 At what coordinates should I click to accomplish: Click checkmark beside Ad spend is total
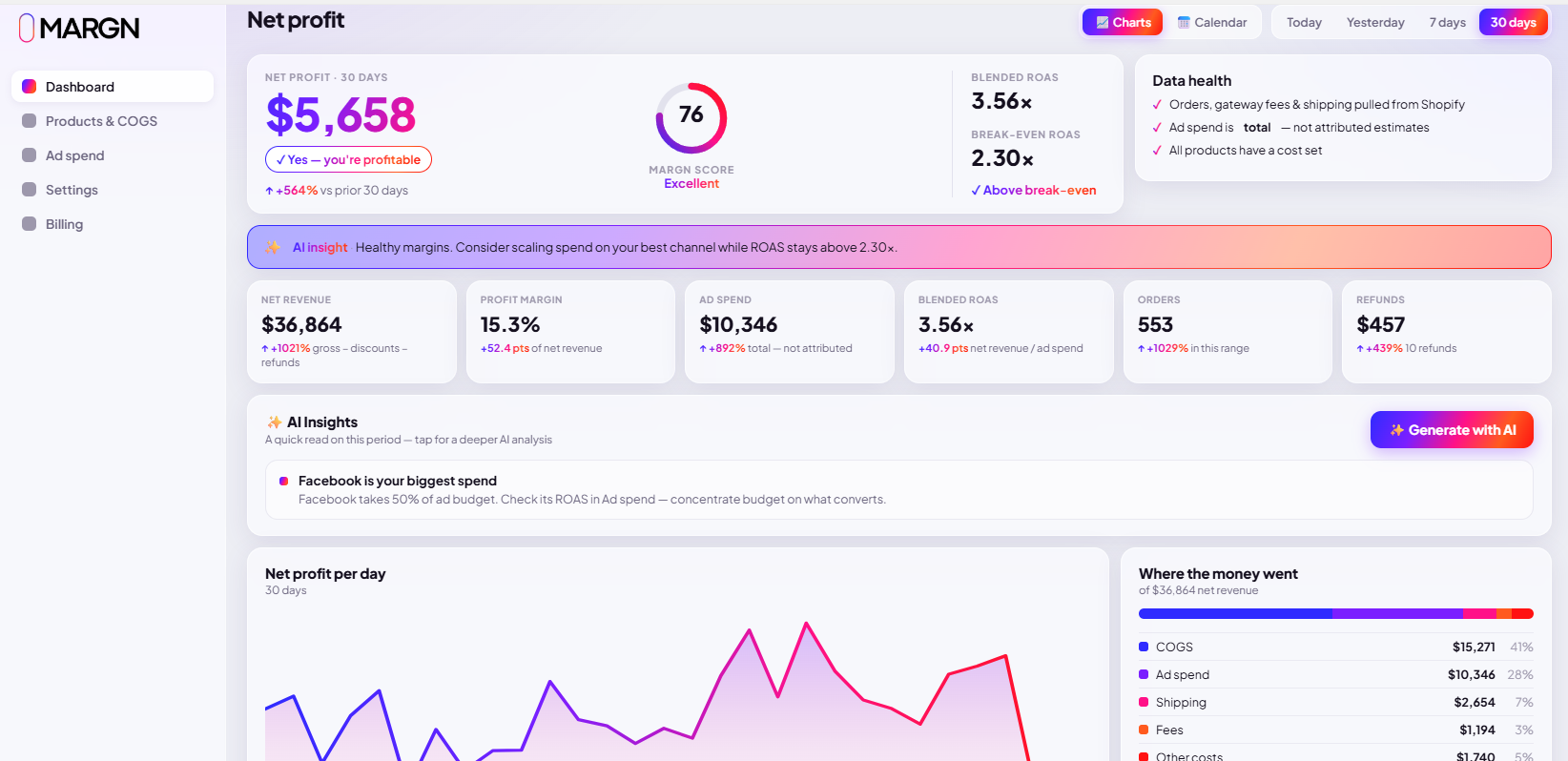pyautogui.click(x=1157, y=128)
